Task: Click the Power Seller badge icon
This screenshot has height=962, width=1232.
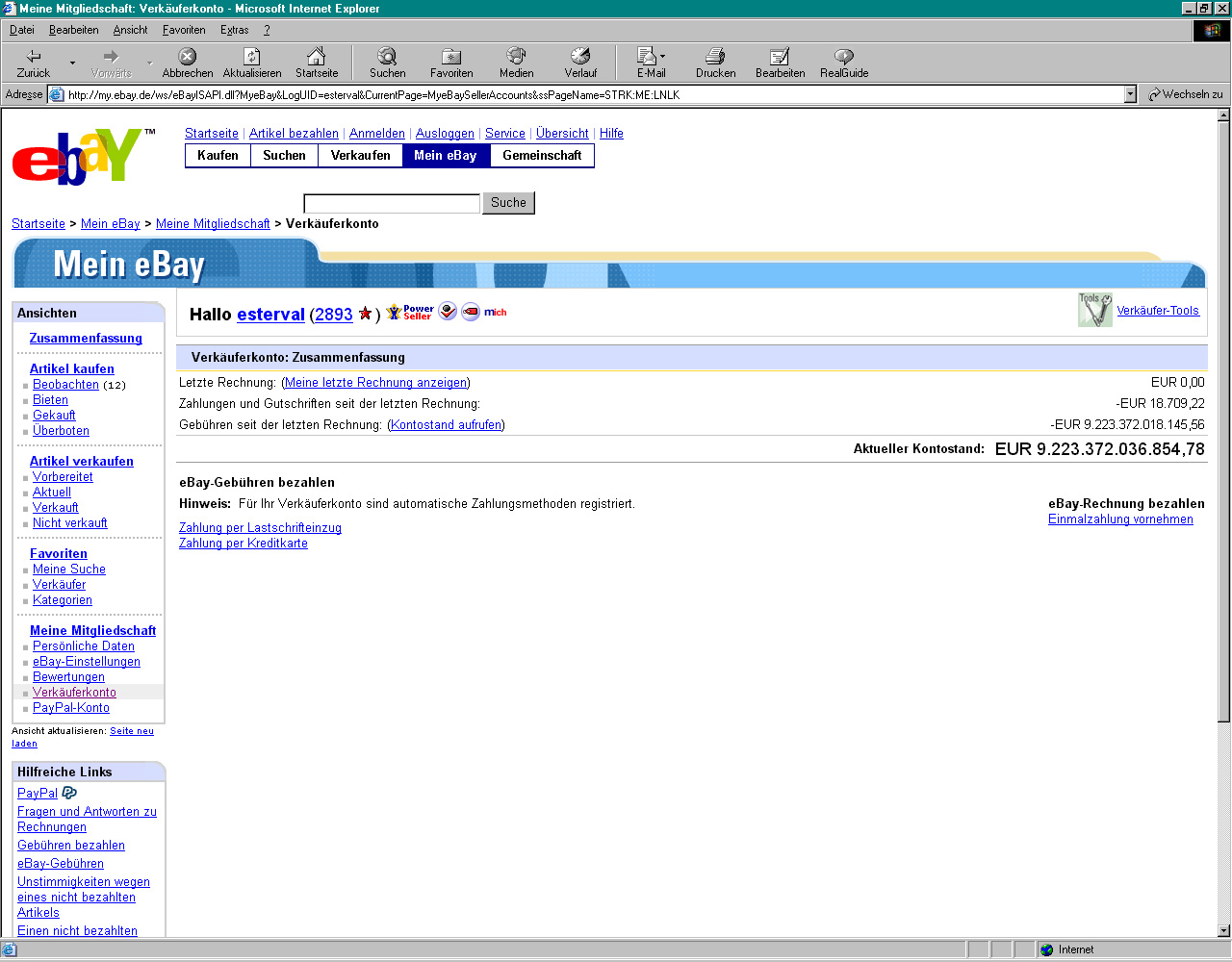Action: [x=410, y=313]
